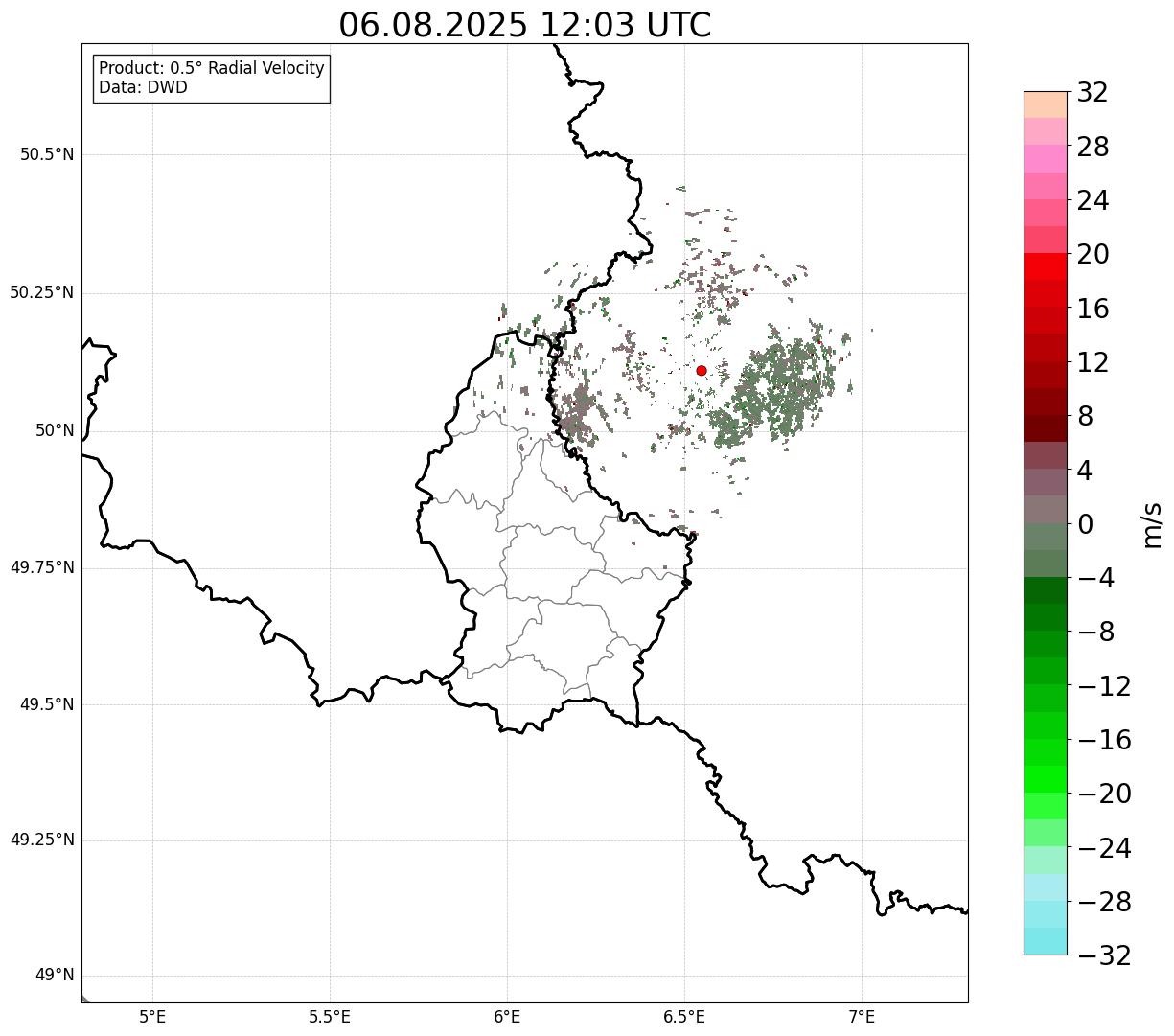Click the red radar site marker dot
1174x1036 pixels.
[x=702, y=371]
